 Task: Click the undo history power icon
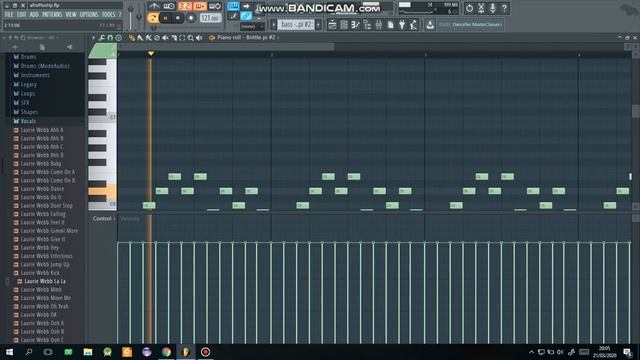tap(469, 8)
